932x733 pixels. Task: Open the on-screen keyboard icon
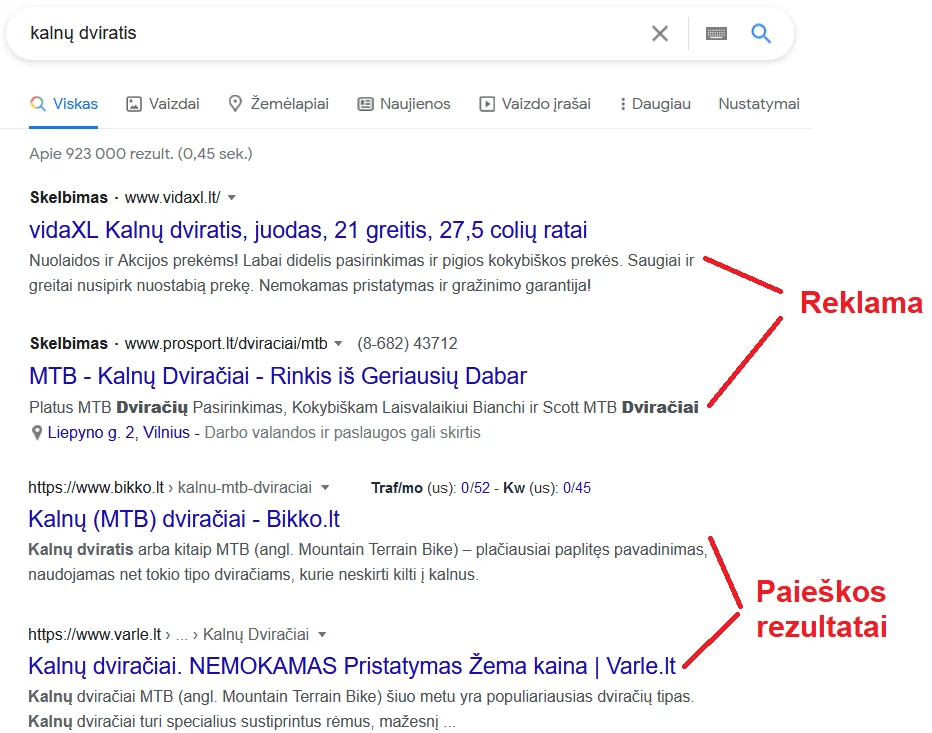click(716, 33)
